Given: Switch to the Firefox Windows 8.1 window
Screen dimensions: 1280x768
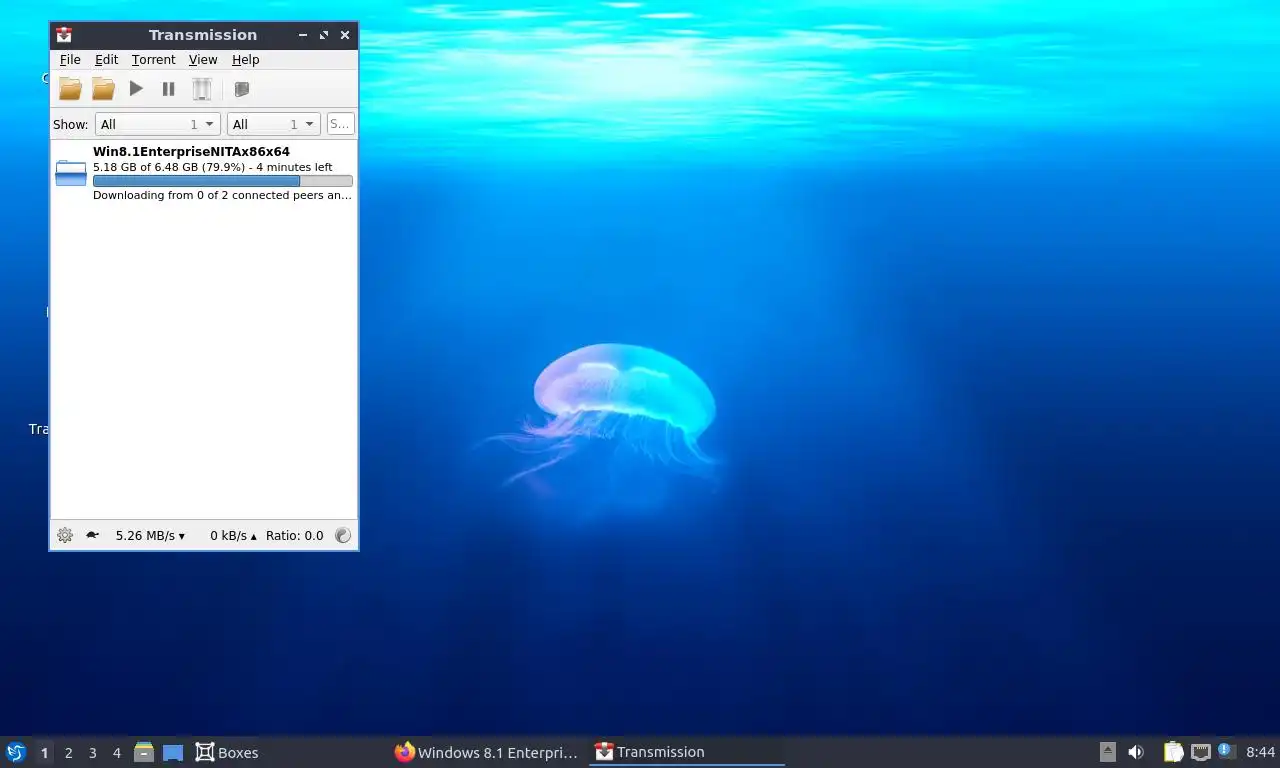Looking at the screenshot, I should point(488,752).
